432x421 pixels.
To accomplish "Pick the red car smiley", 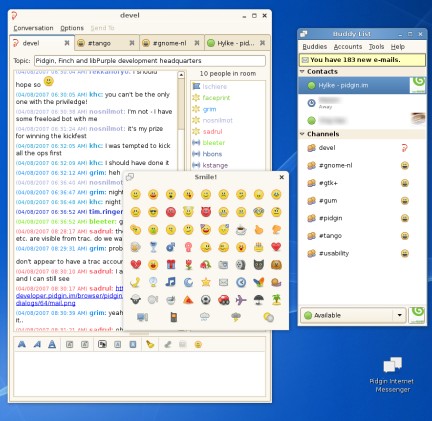I will (x=223, y=300).
